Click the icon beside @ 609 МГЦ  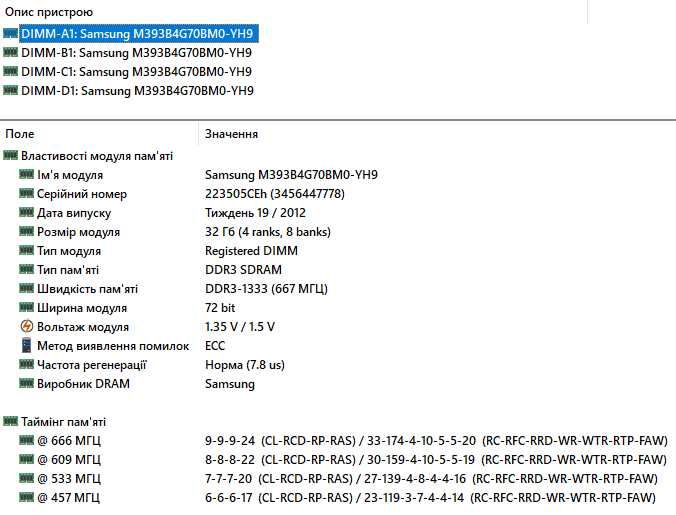click(26, 459)
